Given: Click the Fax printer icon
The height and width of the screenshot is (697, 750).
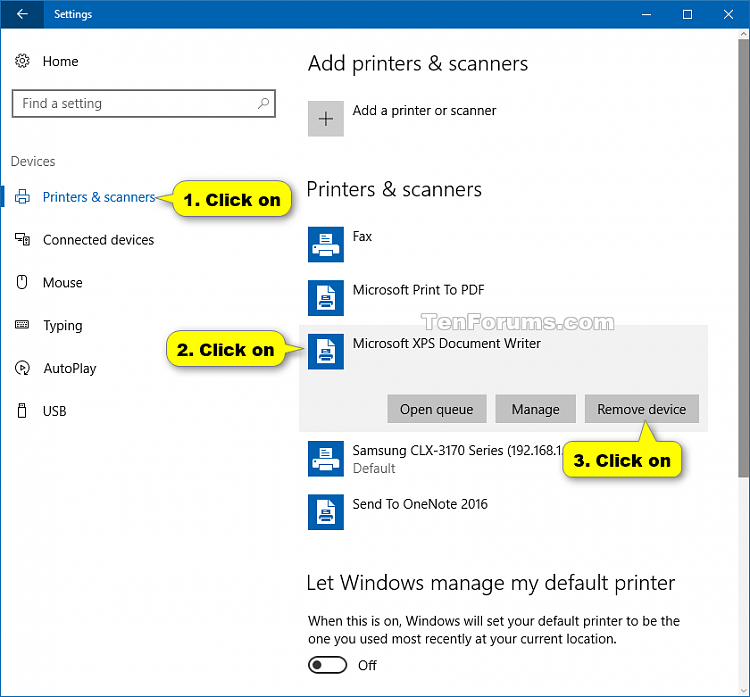Looking at the screenshot, I should click(326, 244).
